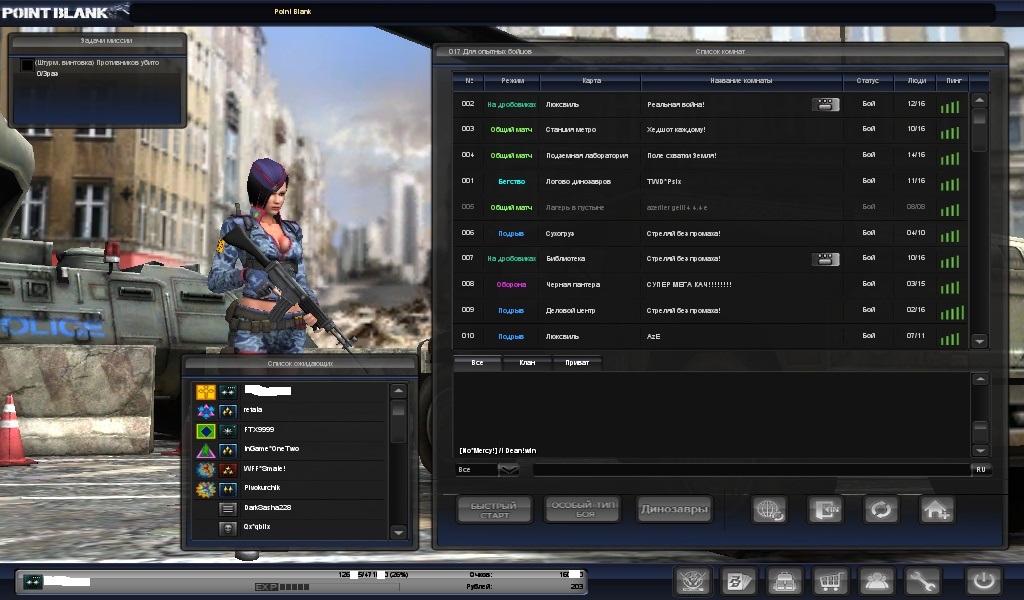The width and height of the screenshot is (1024, 600).
Task: Open the clan emblem icon in bottom bar
Action: point(692,580)
